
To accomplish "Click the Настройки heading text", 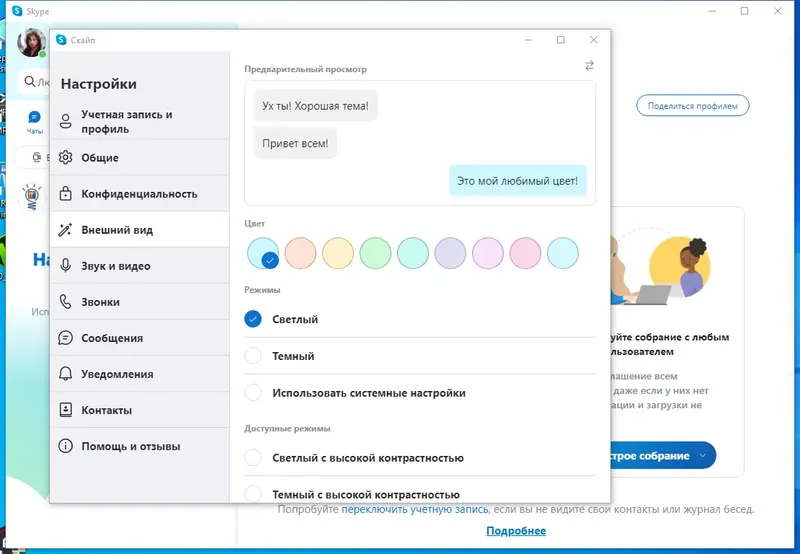I will [x=98, y=84].
